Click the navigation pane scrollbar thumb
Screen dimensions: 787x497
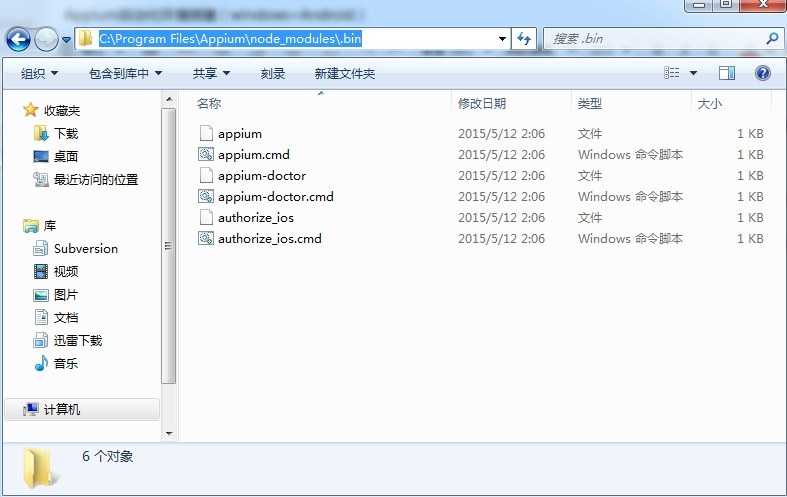pos(169,245)
